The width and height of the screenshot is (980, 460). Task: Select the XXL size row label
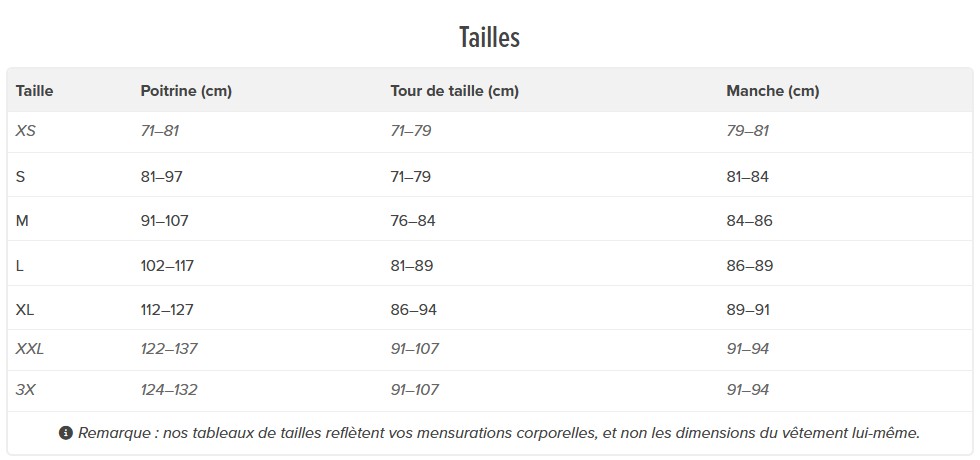coord(30,349)
